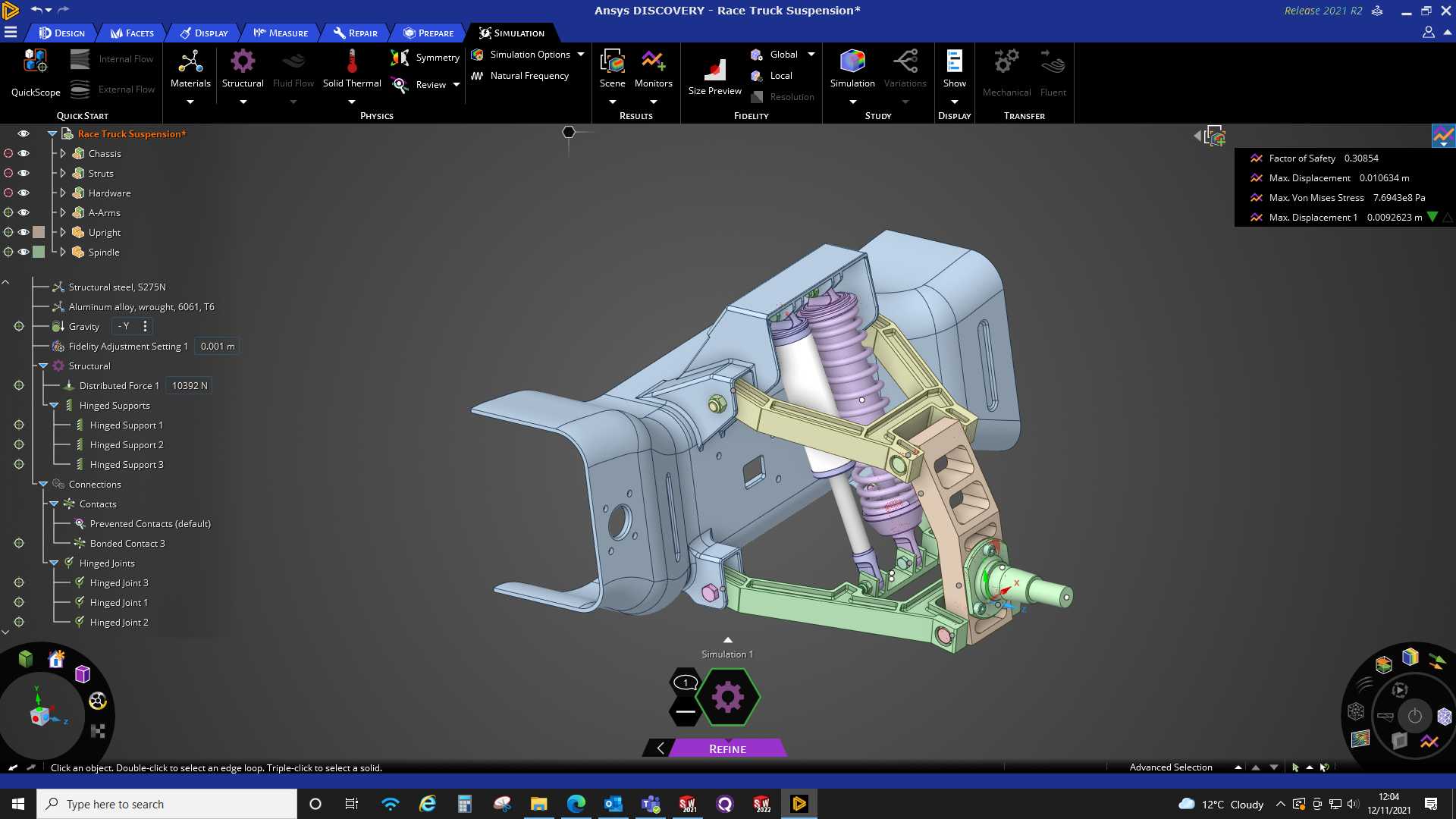Edit the Fidelity Adjustment 0.001 m value
Screen dimensions: 1456x819
pyautogui.click(x=218, y=346)
